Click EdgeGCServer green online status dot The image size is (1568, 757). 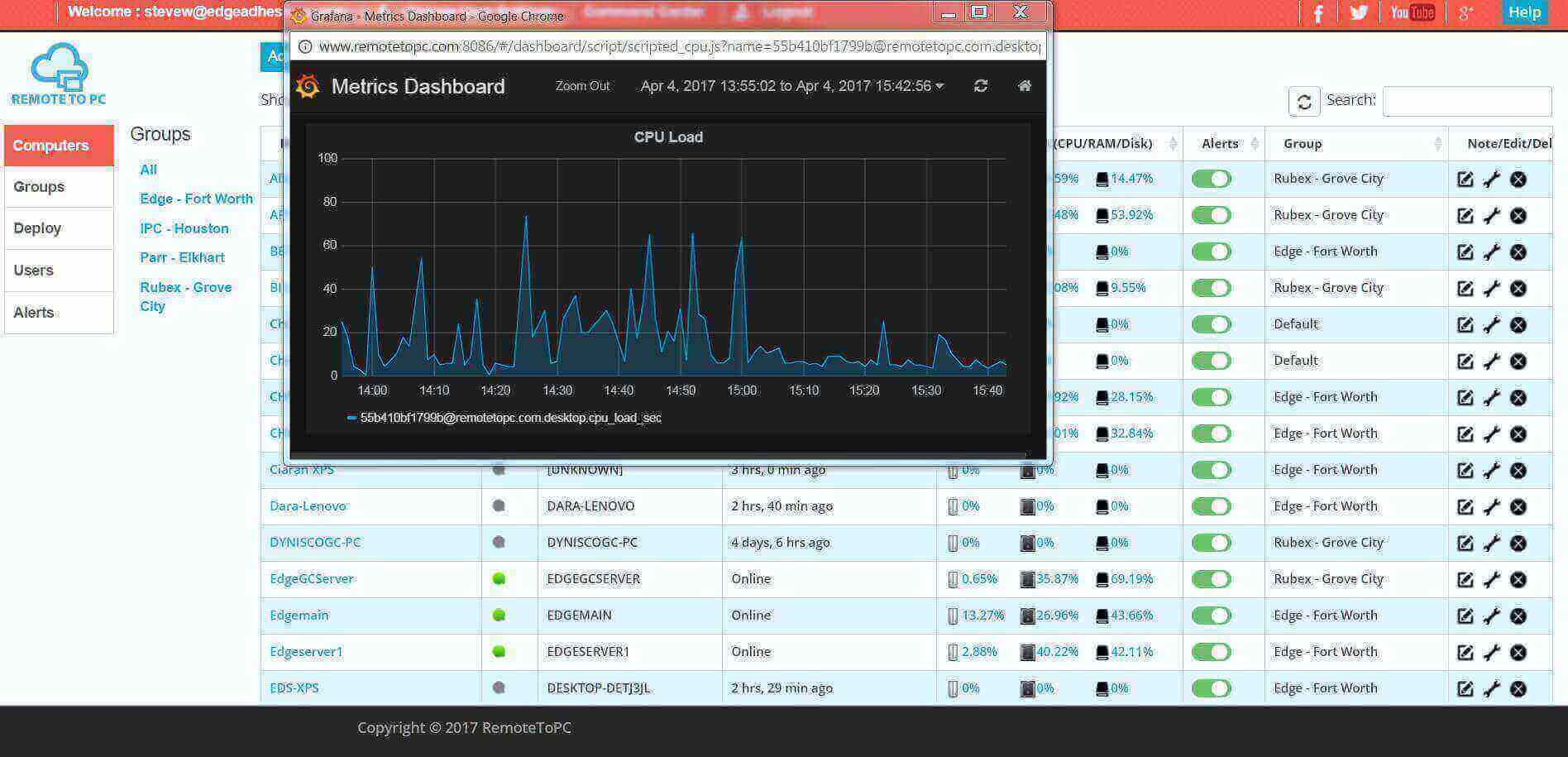pyautogui.click(x=499, y=578)
